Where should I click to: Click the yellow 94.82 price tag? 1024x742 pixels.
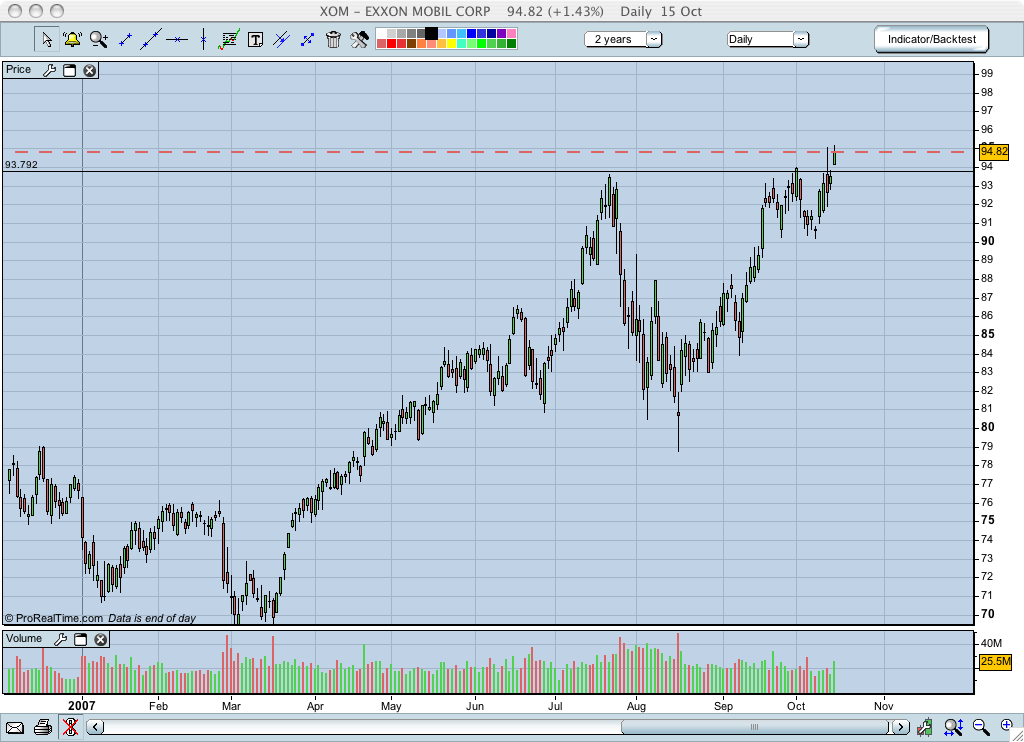tap(994, 152)
